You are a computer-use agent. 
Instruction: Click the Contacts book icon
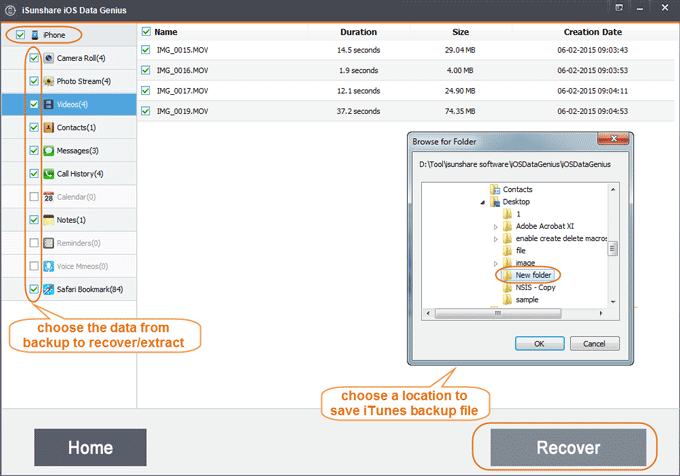point(49,127)
